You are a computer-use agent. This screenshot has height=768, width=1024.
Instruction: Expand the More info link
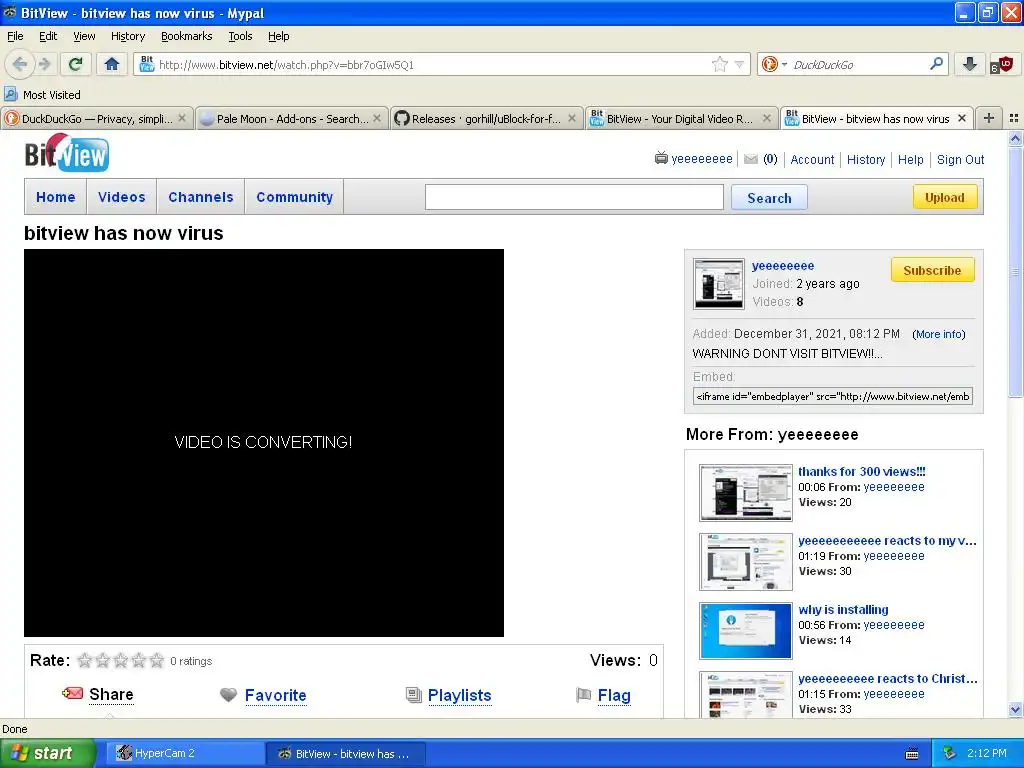pyautogui.click(x=938, y=334)
